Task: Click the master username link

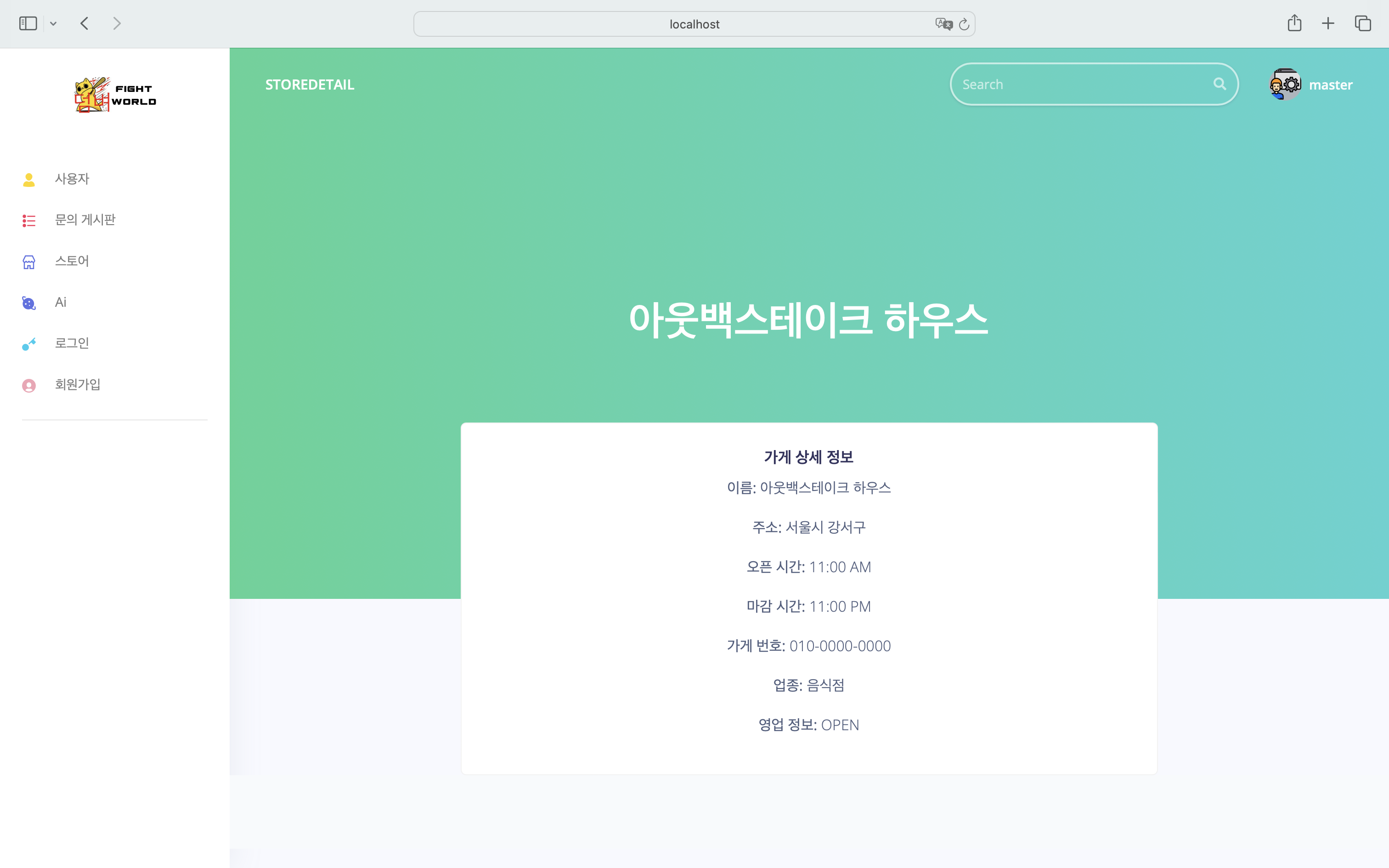Action: tap(1331, 85)
